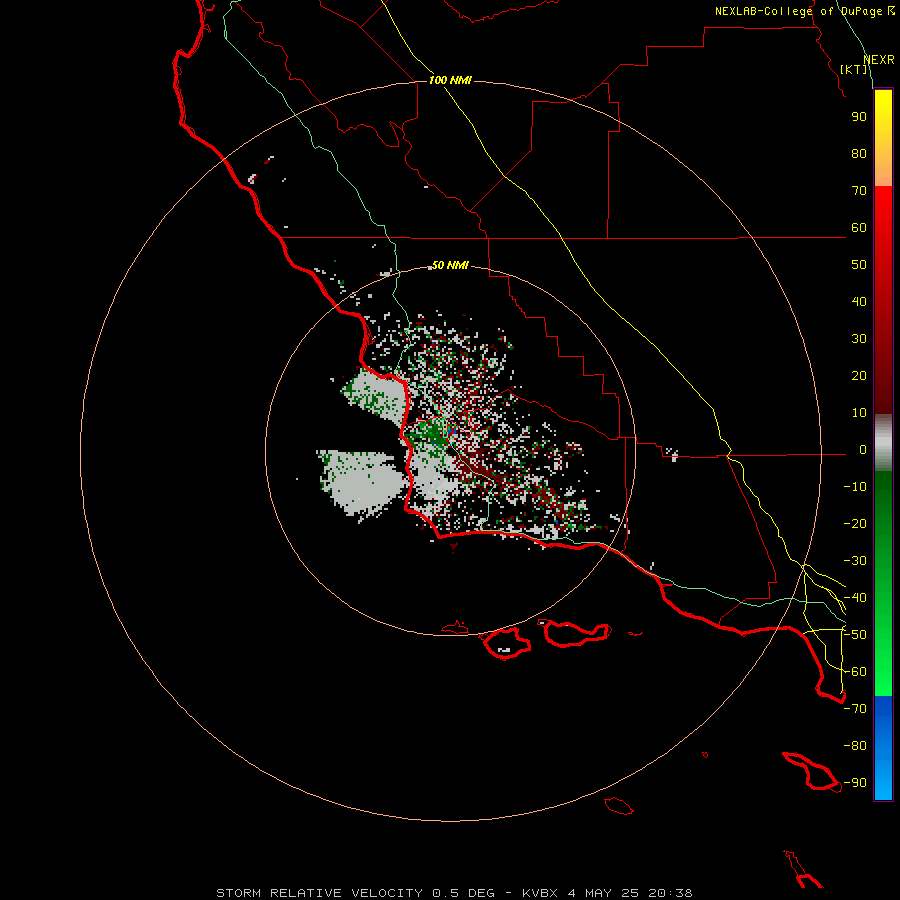
Task: Click the 30 value on the velocity scale
Action: [x=859, y=339]
